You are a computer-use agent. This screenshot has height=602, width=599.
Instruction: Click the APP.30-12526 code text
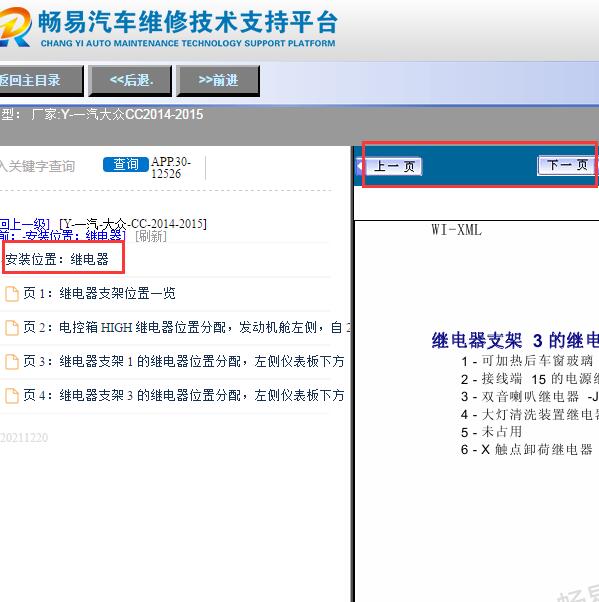tap(171, 168)
